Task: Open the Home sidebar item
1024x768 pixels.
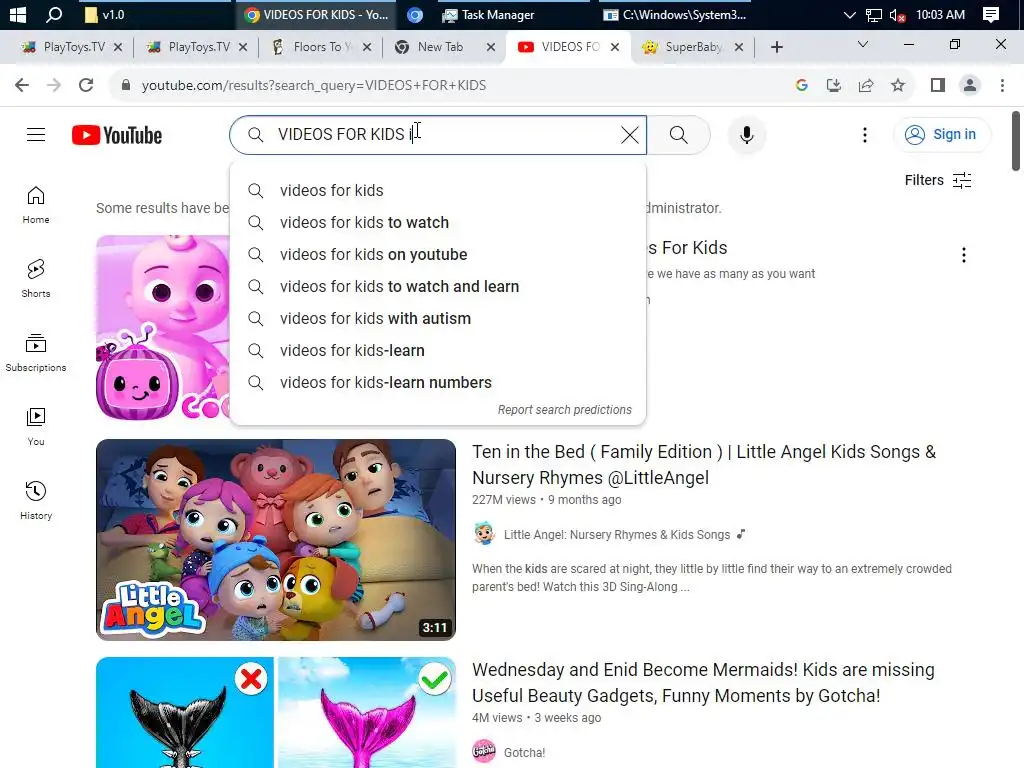Action: coord(36,204)
